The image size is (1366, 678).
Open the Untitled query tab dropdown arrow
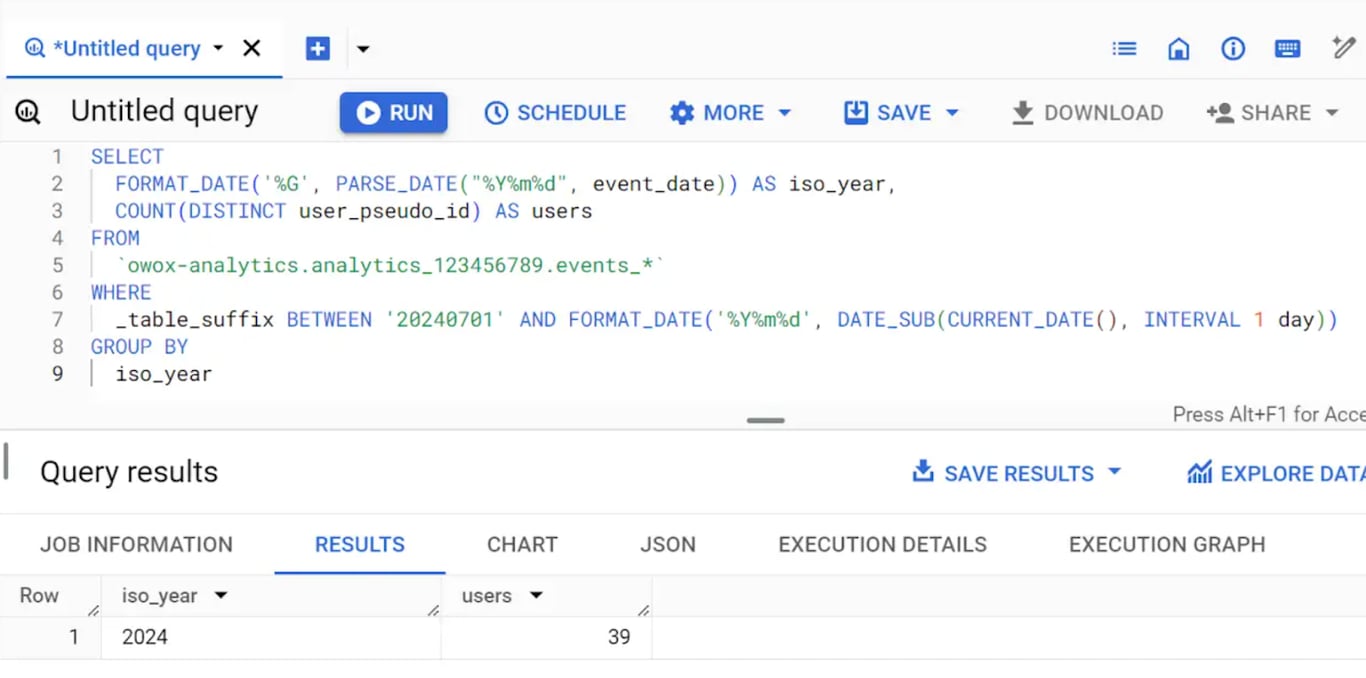coord(218,48)
